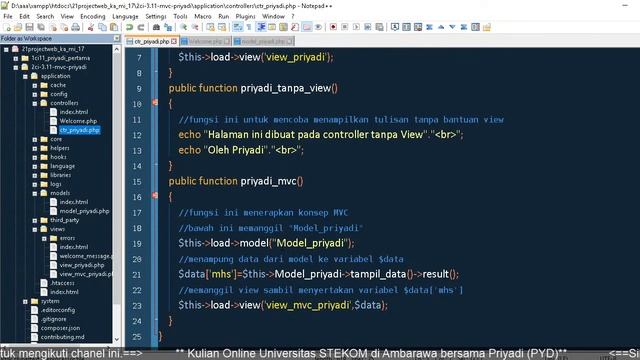Click the Stop Recording macro icon
Viewport: 640px width, 360px height.
tap(344, 27)
